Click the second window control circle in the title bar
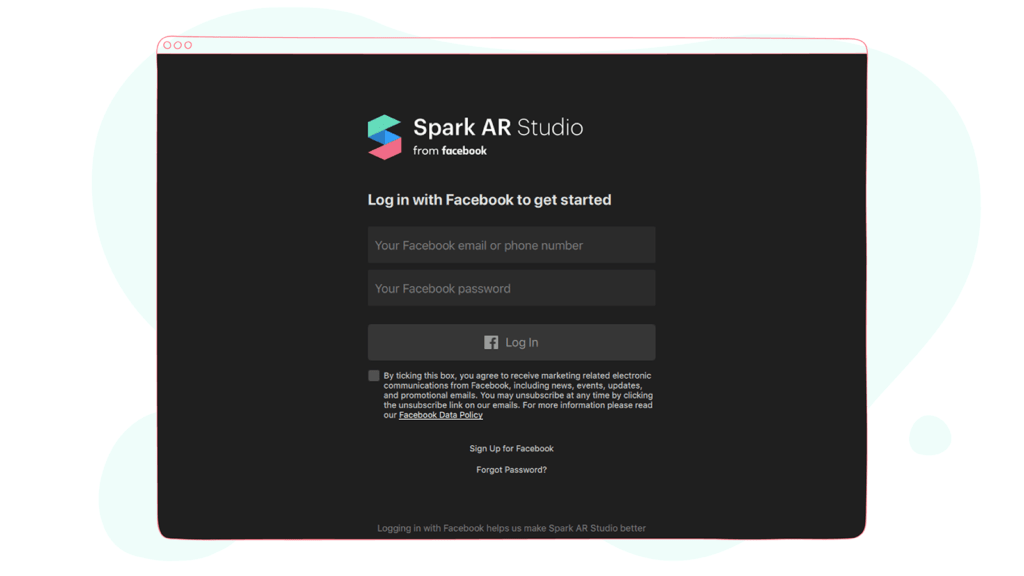1024x576 pixels. coord(178,45)
